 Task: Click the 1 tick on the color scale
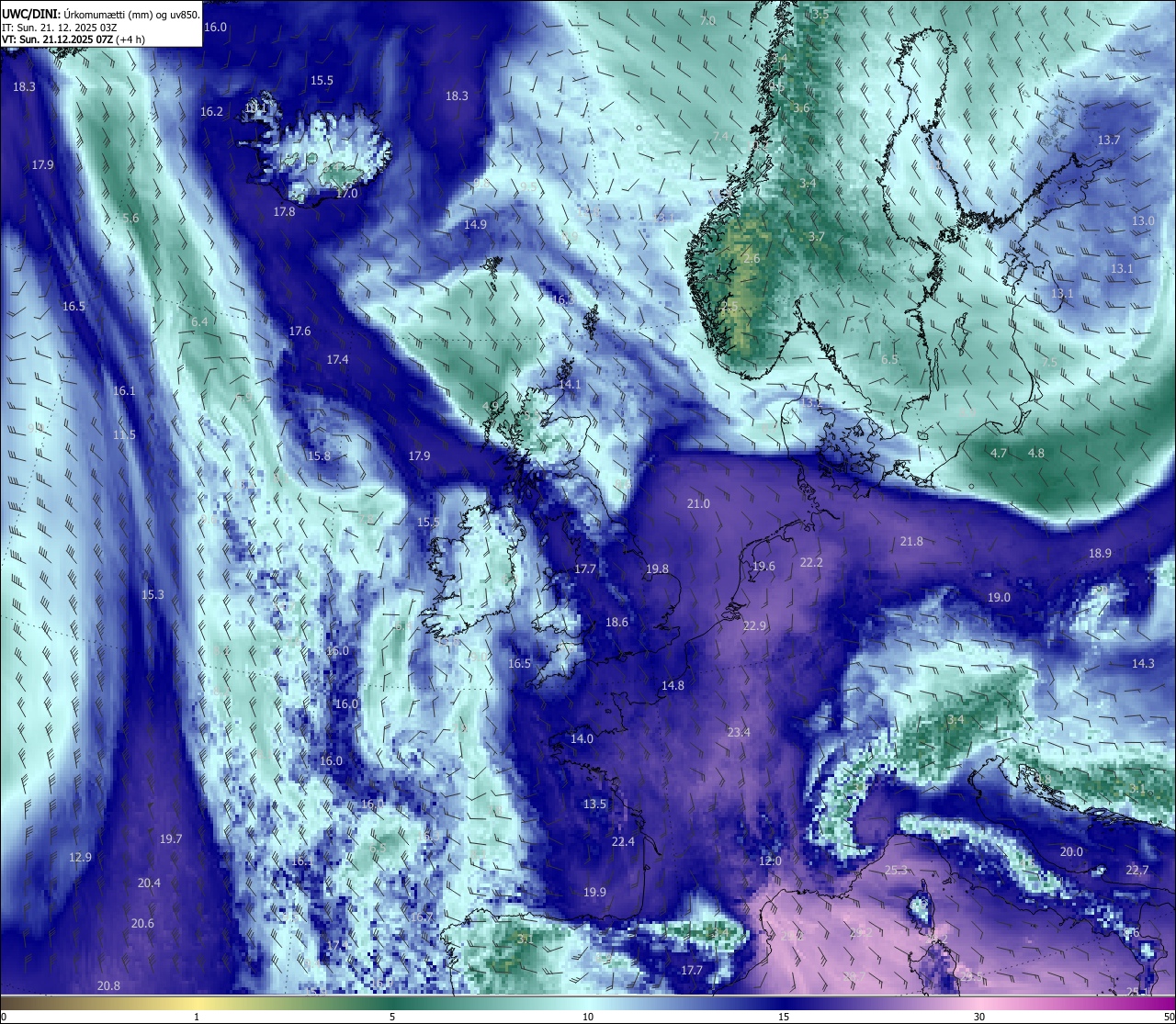(x=197, y=1017)
